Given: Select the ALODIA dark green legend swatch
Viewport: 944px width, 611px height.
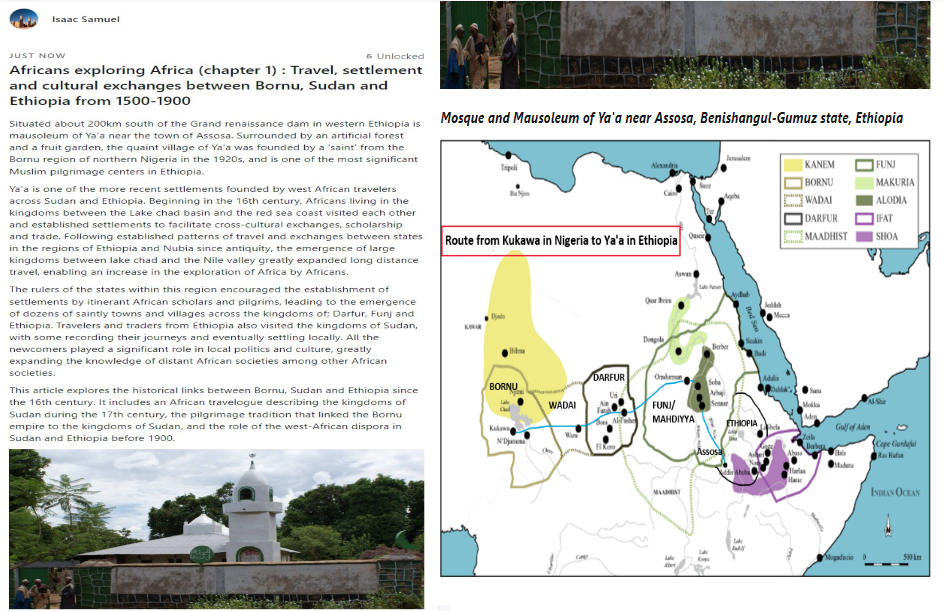Looking at the screenshot, I should 864,200.
